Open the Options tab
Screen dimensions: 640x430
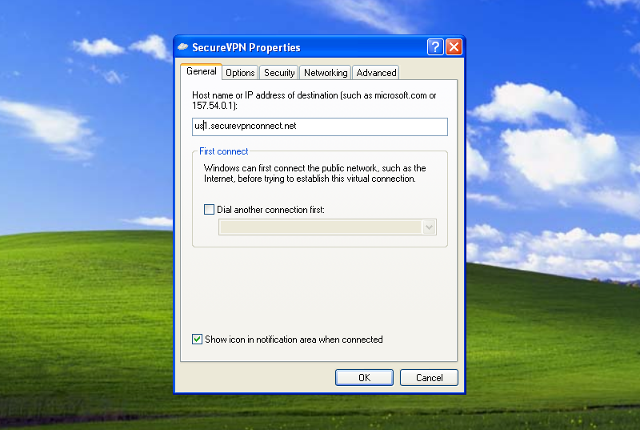(x=240, y=73)
